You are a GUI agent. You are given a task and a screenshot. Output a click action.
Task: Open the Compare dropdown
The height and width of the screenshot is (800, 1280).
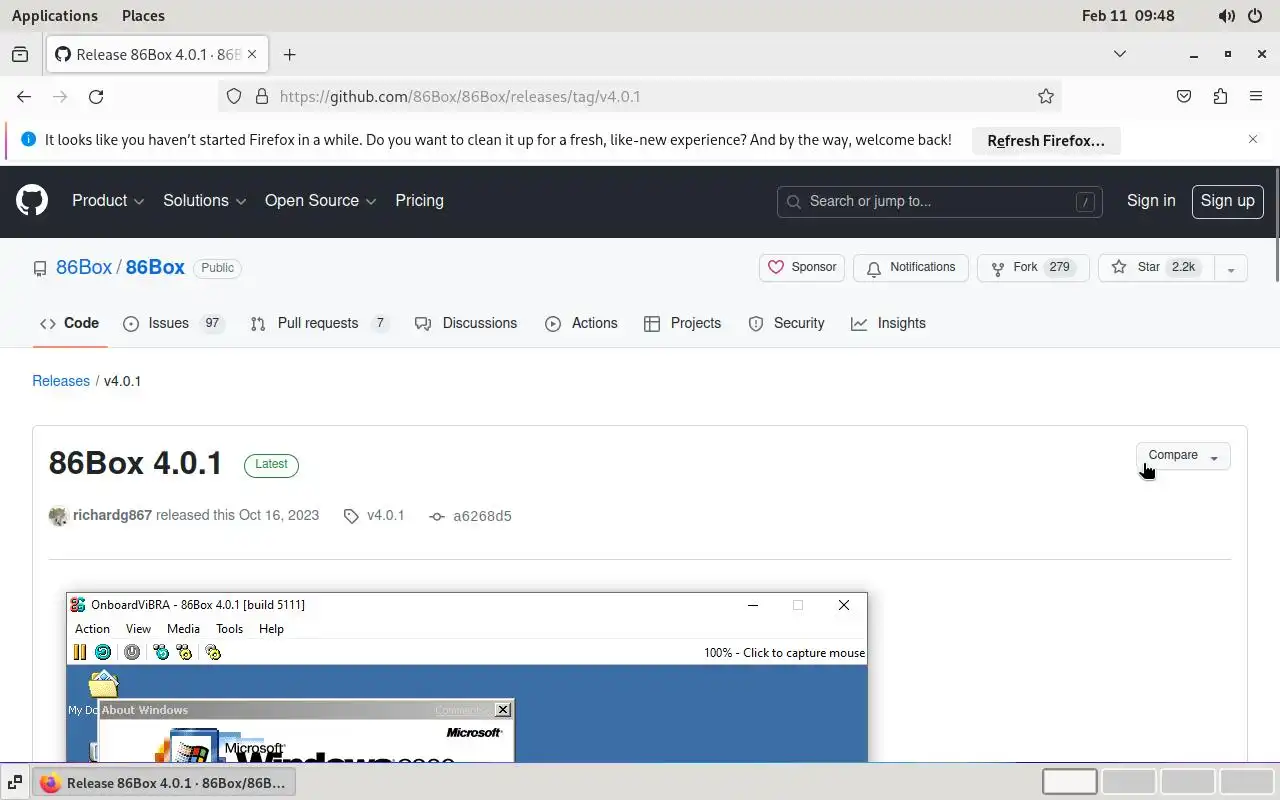point(1183,456)
